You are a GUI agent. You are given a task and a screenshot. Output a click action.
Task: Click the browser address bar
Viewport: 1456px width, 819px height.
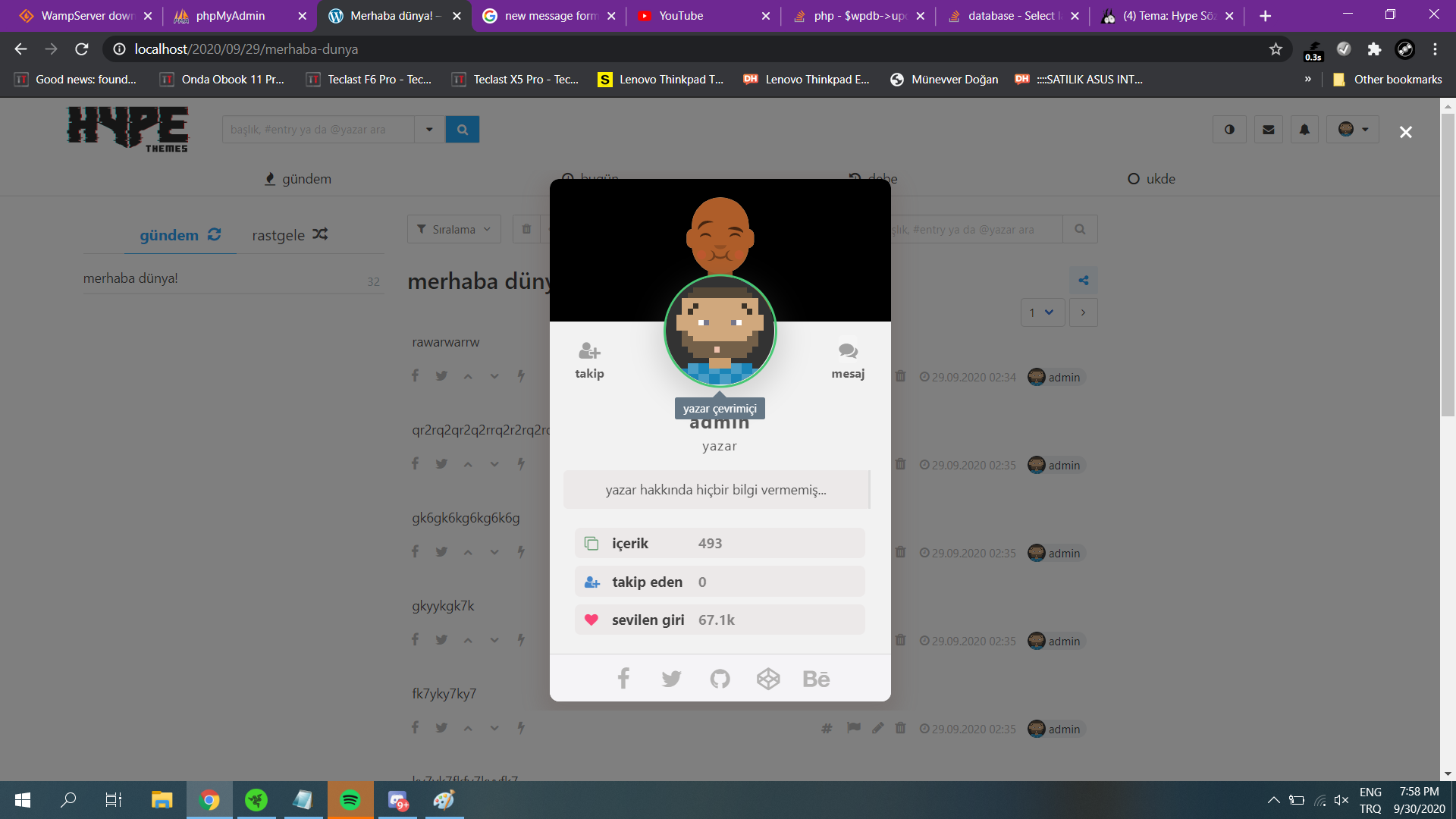pyautogui.click(x=698, y=49)
